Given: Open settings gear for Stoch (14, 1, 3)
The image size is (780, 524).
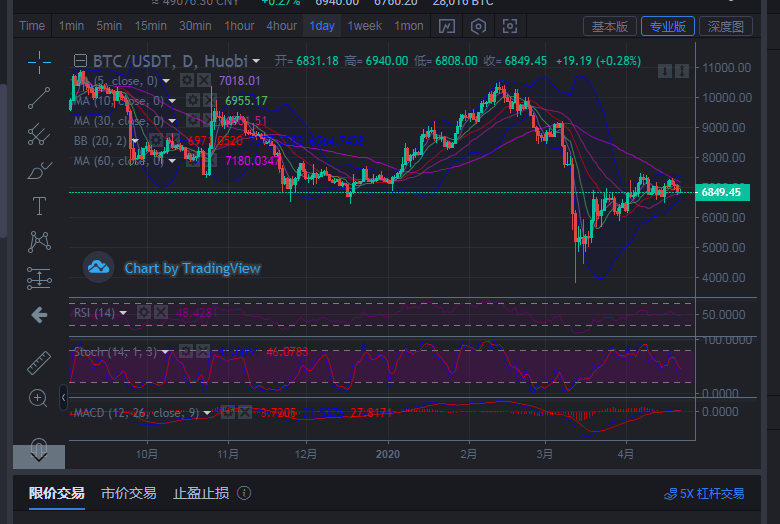Looking at the screenshot, I should 186,351.
